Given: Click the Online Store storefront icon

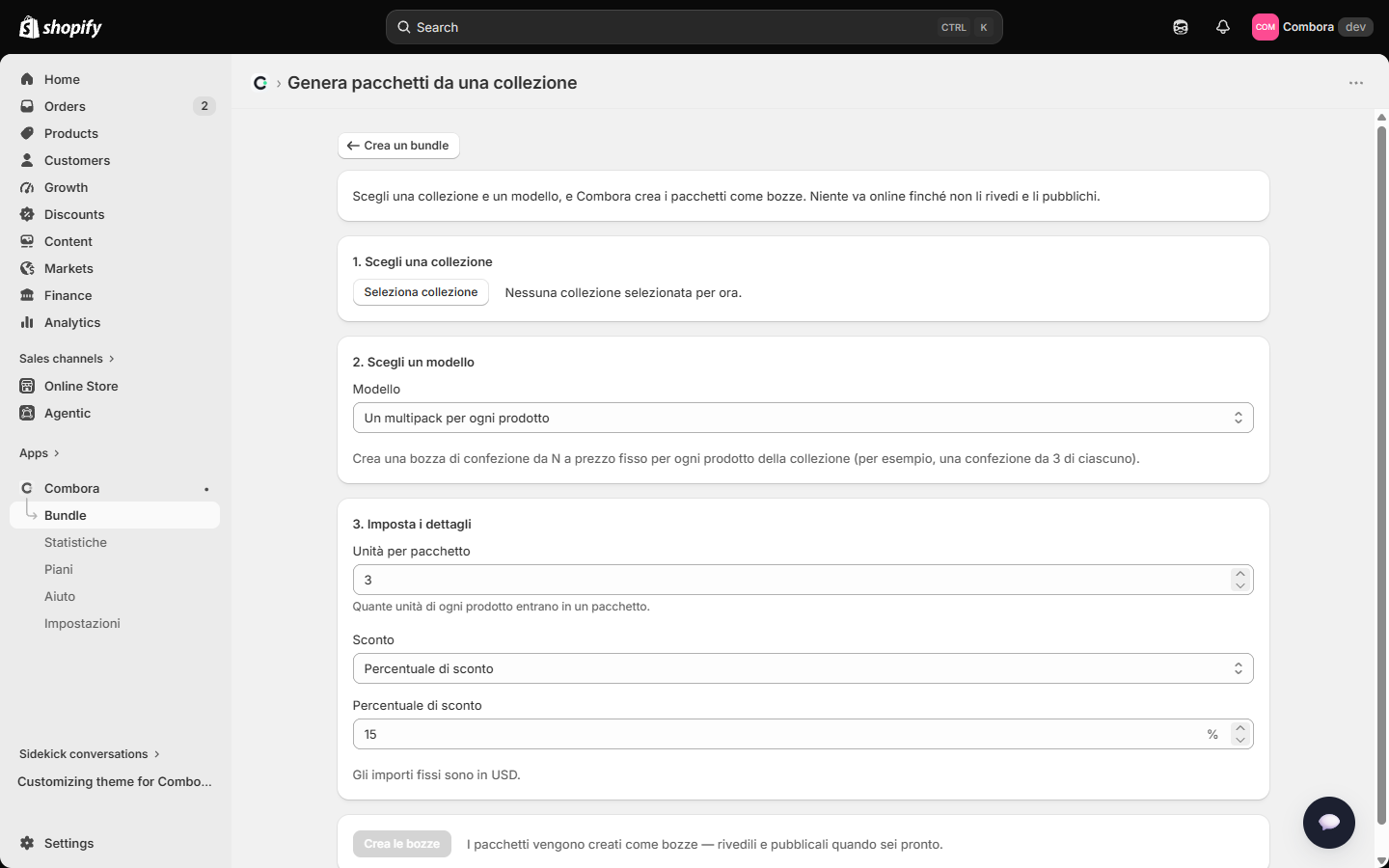Looking at the screenshot, I should pyautogui.click(x=27, y=386).
